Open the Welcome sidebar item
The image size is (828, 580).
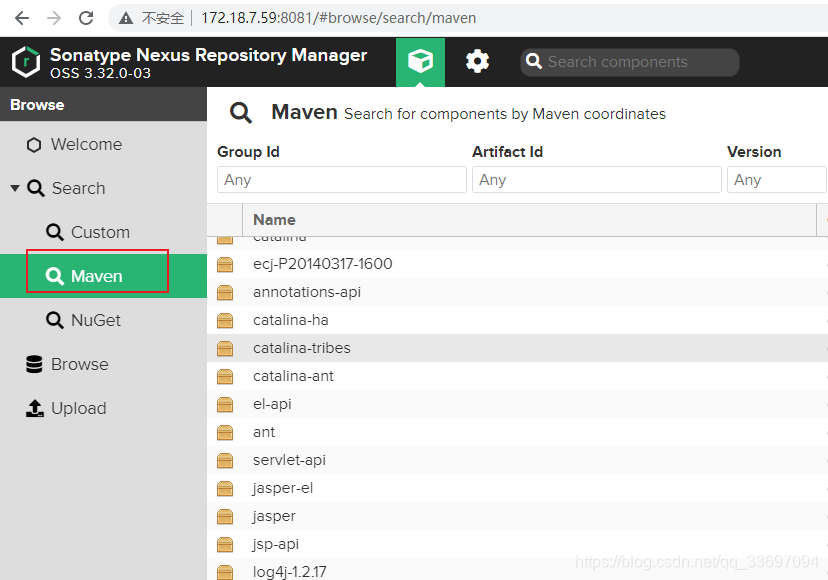(104, 144)
